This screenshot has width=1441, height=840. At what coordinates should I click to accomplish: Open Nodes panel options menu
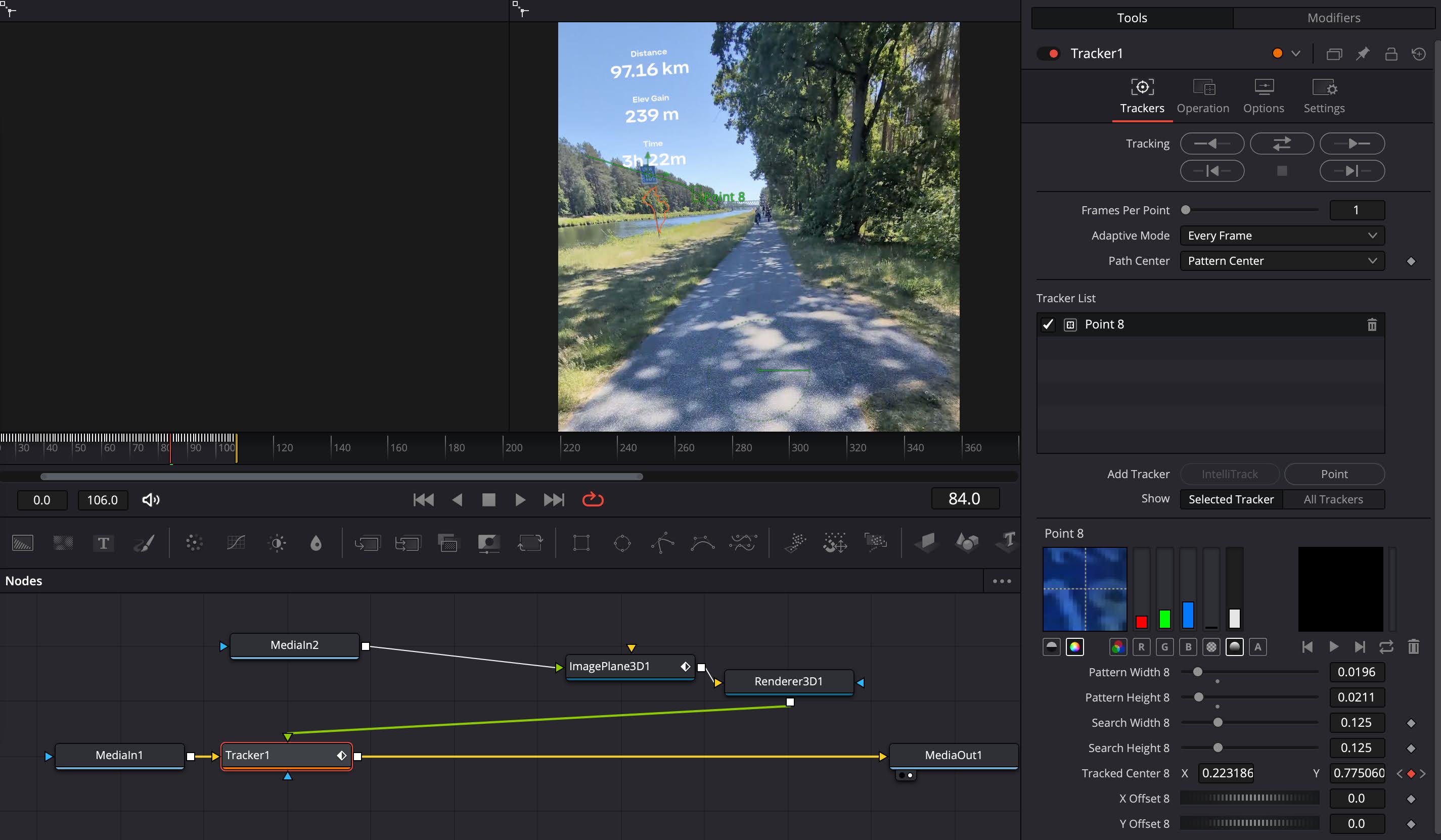point(1001,581)
